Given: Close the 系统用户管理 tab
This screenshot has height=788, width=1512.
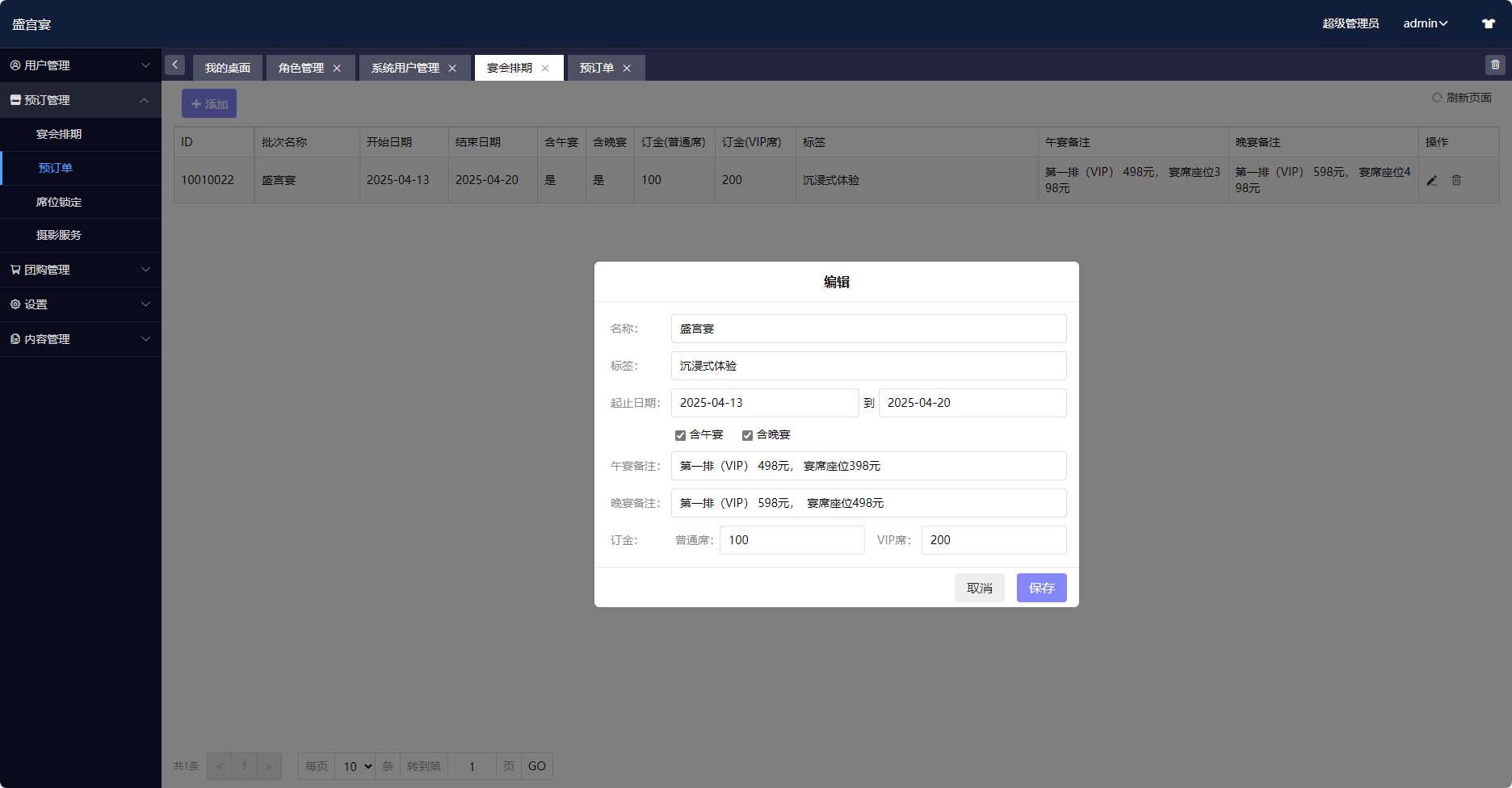Looking at the screenshot, I should (452, 69).
